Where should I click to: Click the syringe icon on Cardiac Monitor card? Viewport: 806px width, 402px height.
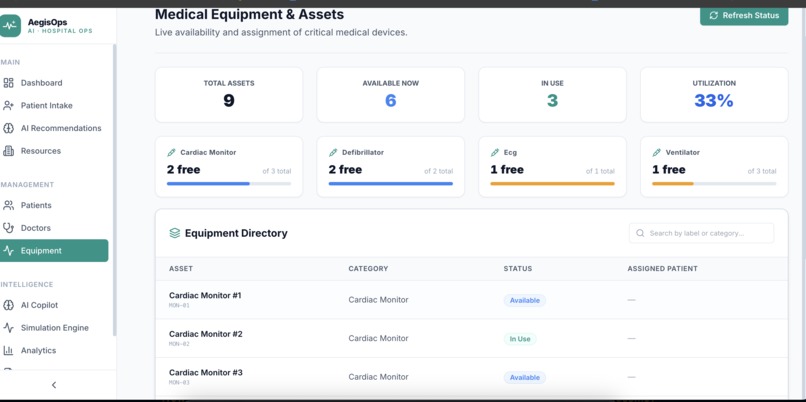pyautogui.click(x=171, y=153)
